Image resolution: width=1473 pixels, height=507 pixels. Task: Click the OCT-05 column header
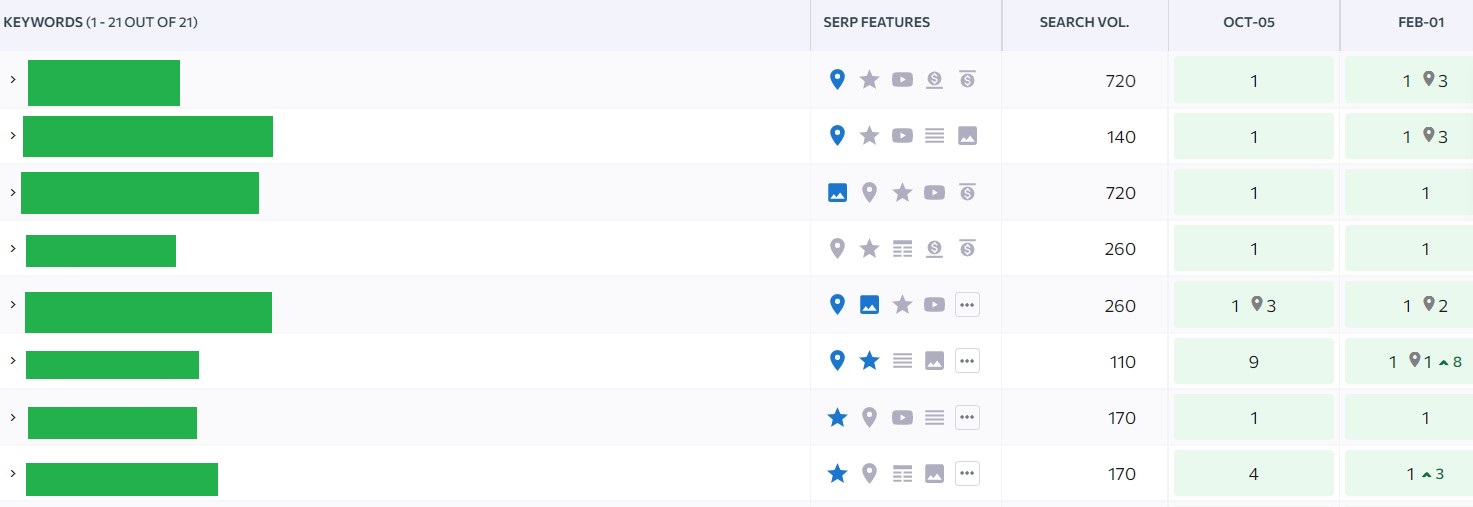[1253, 22]
